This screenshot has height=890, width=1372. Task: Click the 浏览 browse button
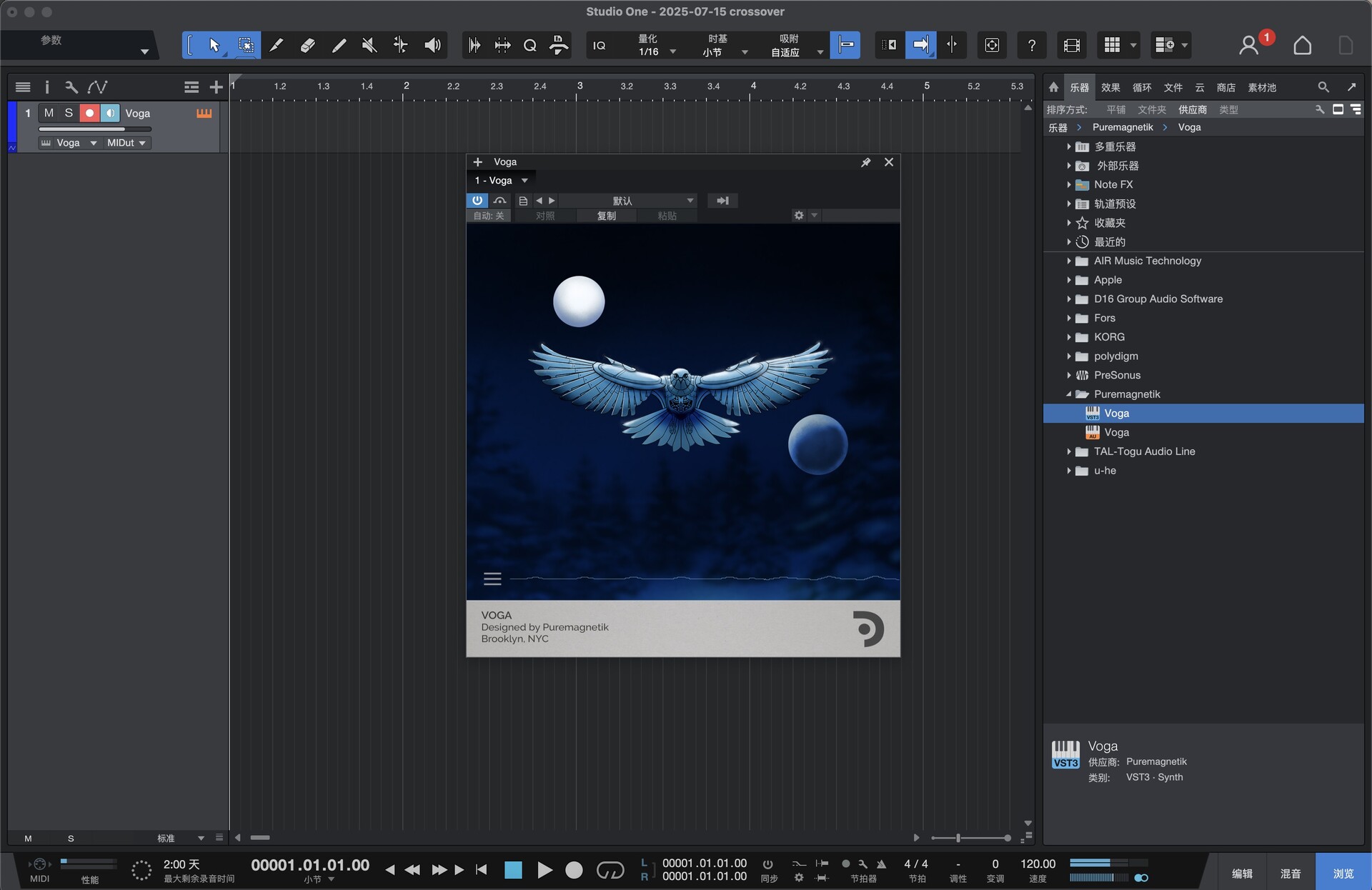pos(1343,873)
